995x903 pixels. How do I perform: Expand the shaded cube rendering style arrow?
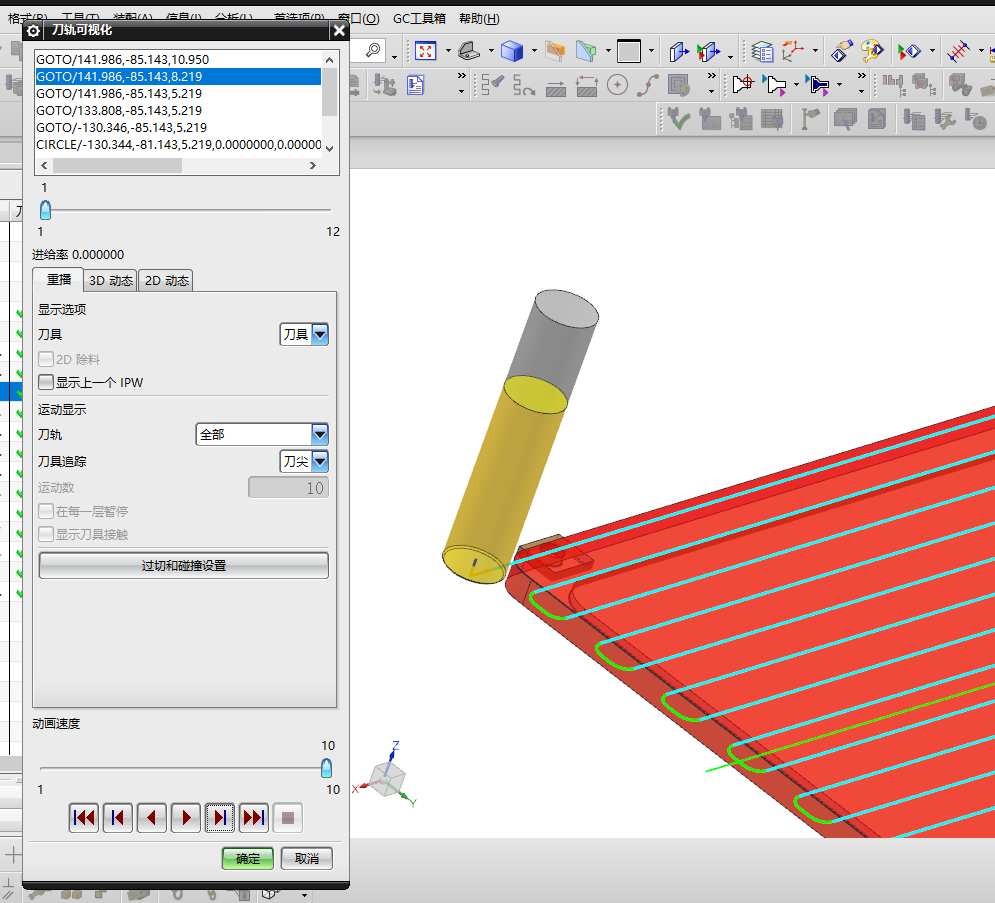pyautogui.click(x=534, y=51)
